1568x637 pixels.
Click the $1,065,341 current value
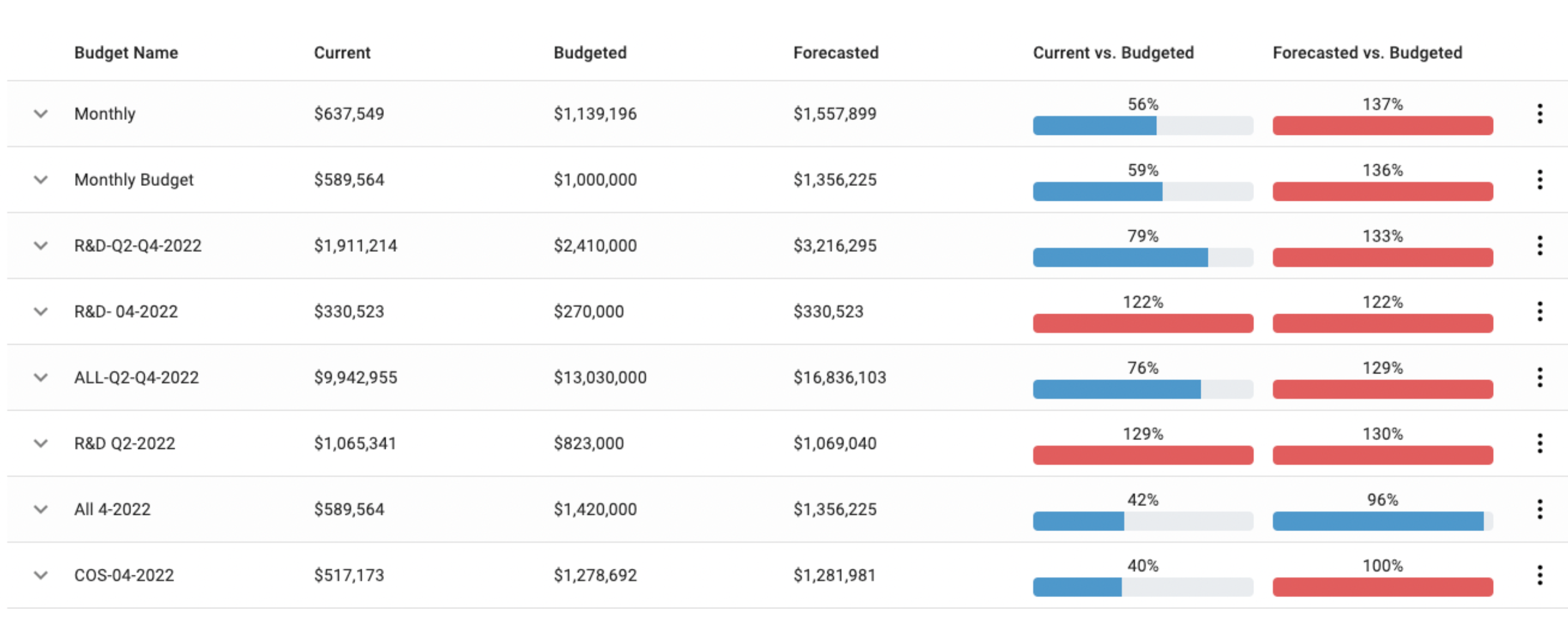pyautogui.click(x=355, y=443)
